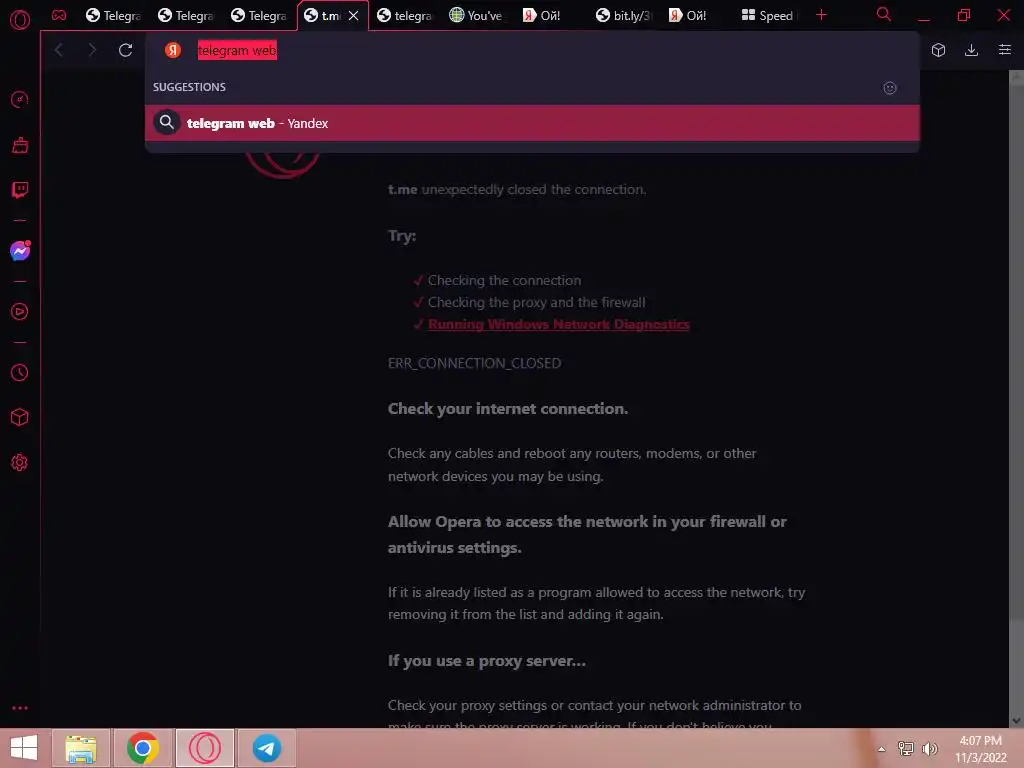The image size is (1024, 768).
Task: Open Google Chrome from the taskbar
Action: click(142, 748)
